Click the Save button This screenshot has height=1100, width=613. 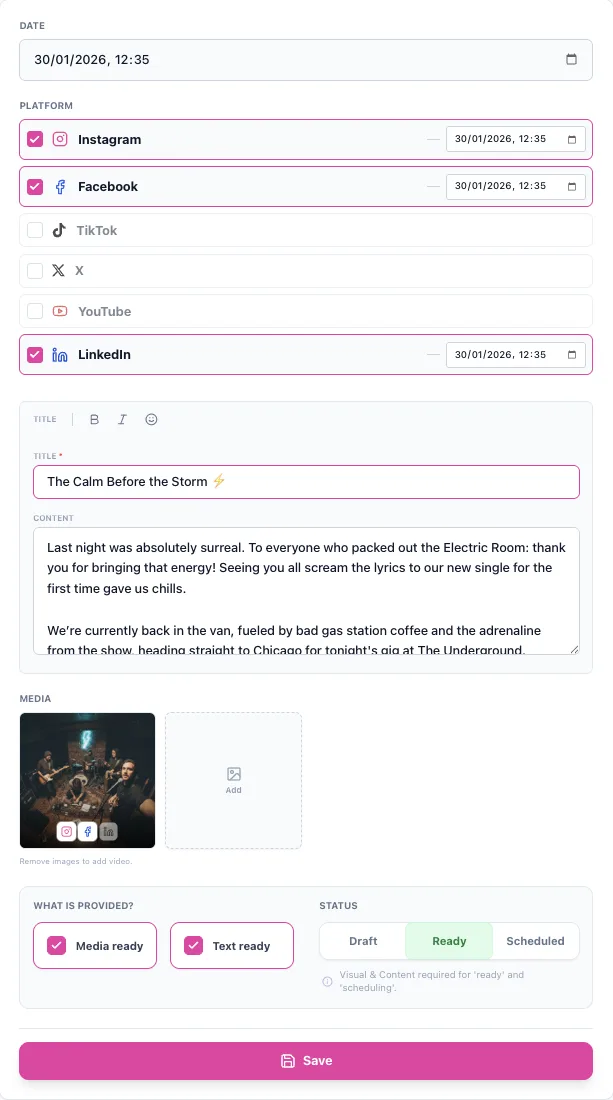(306, 1061)
